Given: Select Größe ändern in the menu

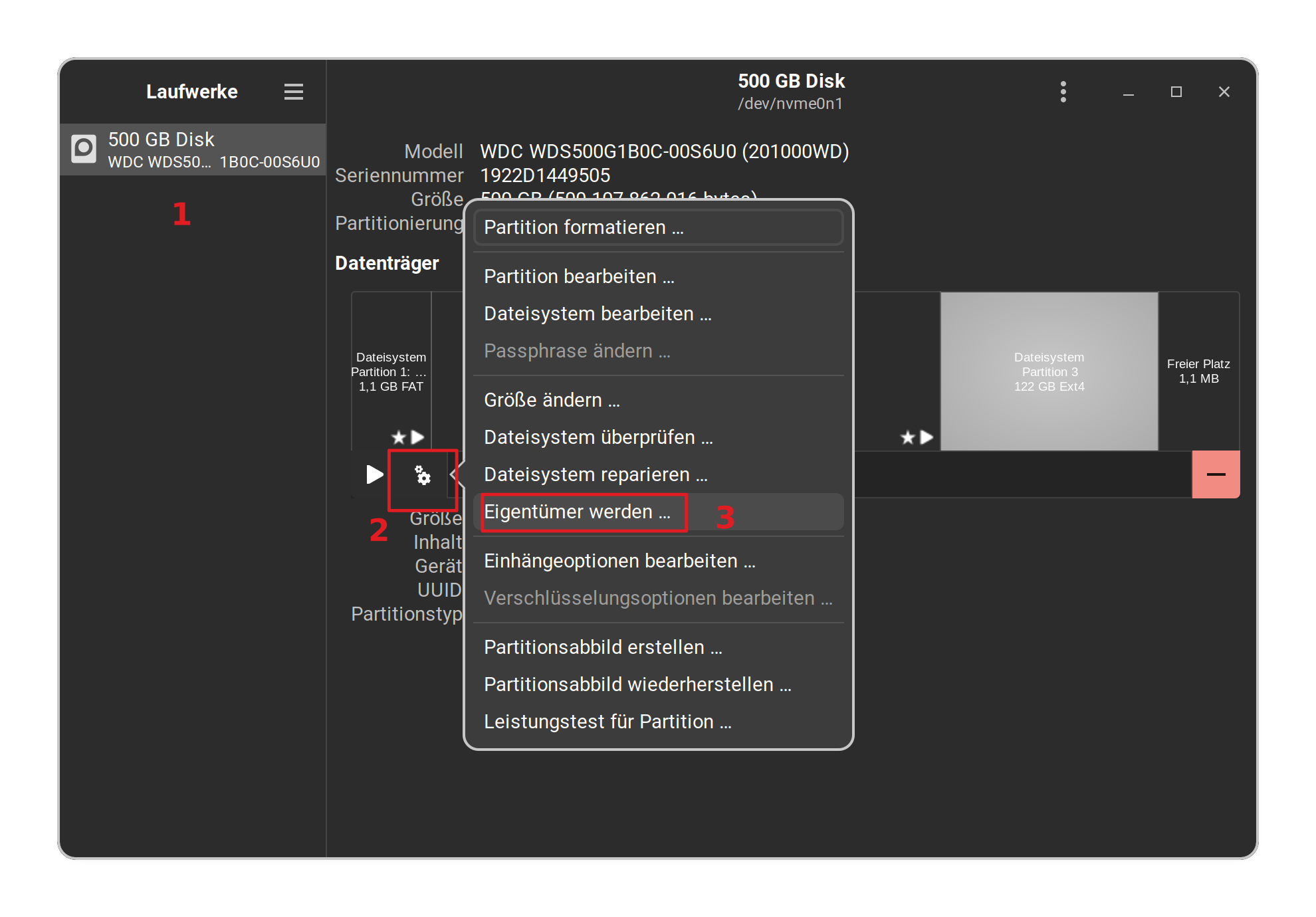Looking at the screenshot, I should 552,400.
